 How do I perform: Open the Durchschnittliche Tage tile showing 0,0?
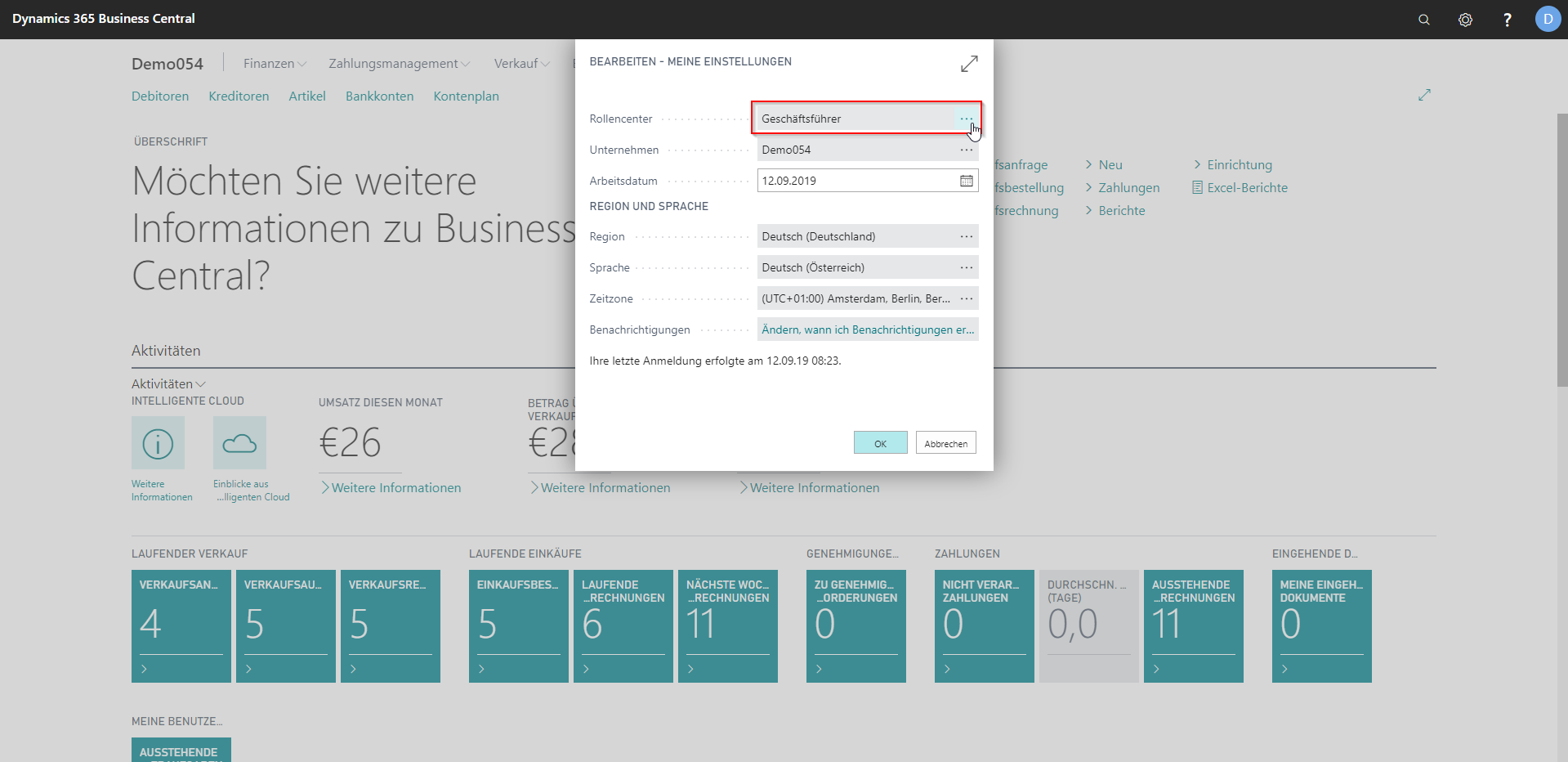coord(1089,626)
